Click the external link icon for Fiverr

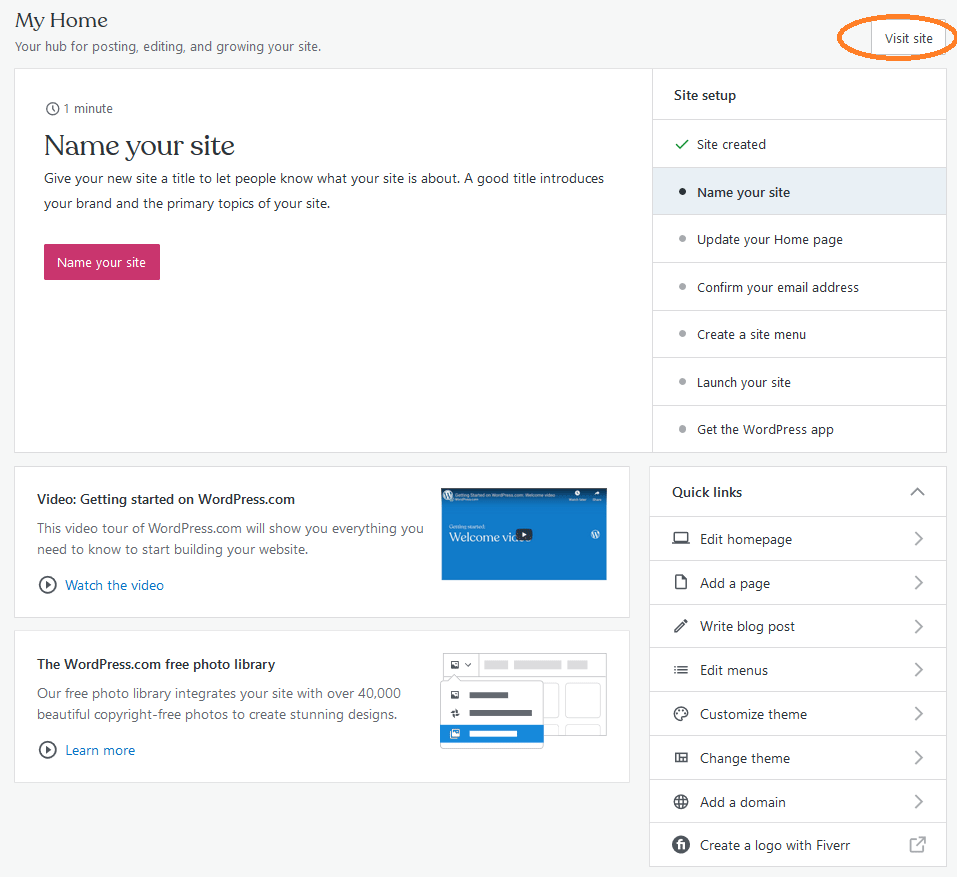[917, 845]
